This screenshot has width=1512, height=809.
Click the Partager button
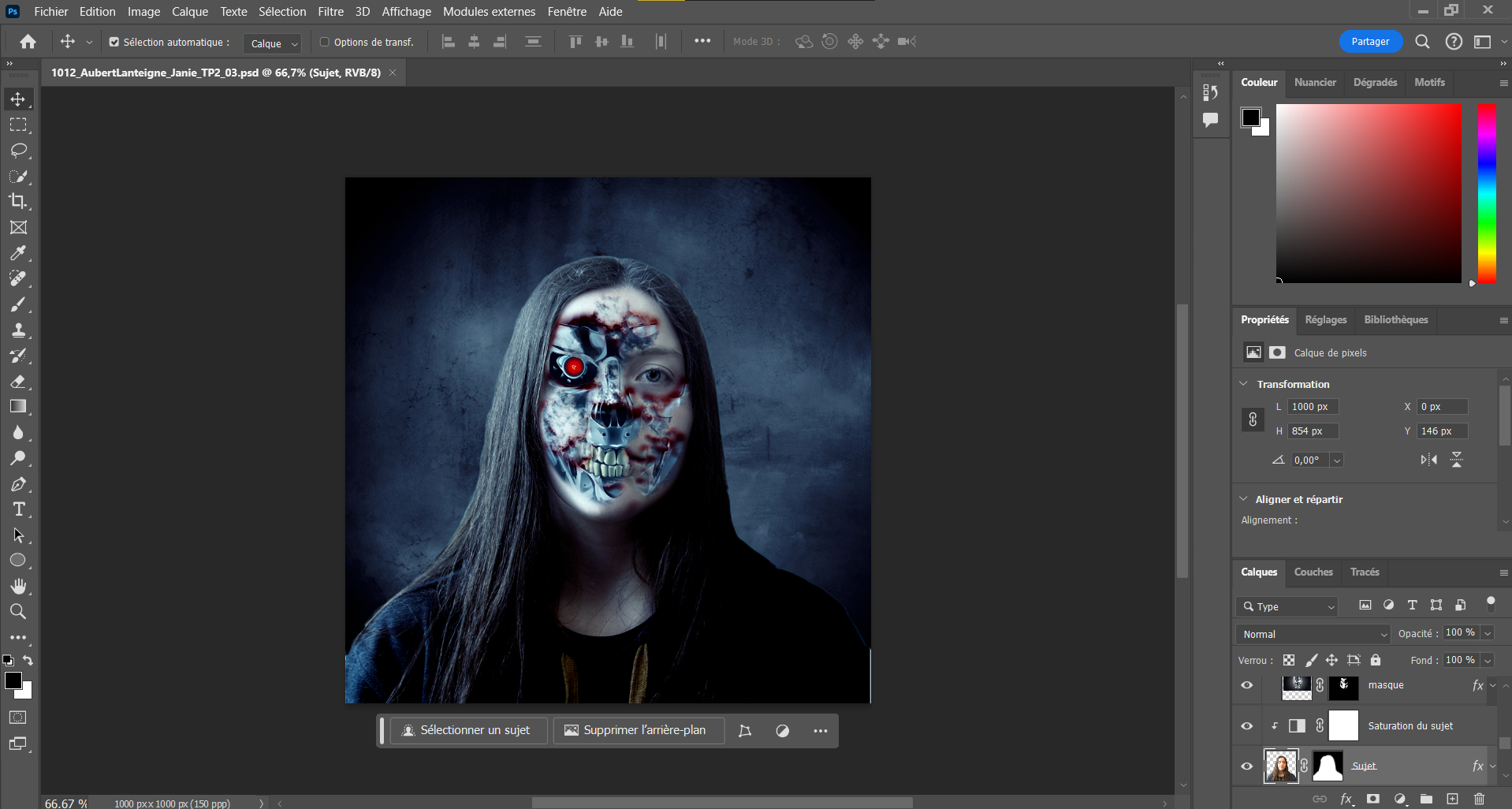point(1370,42)
